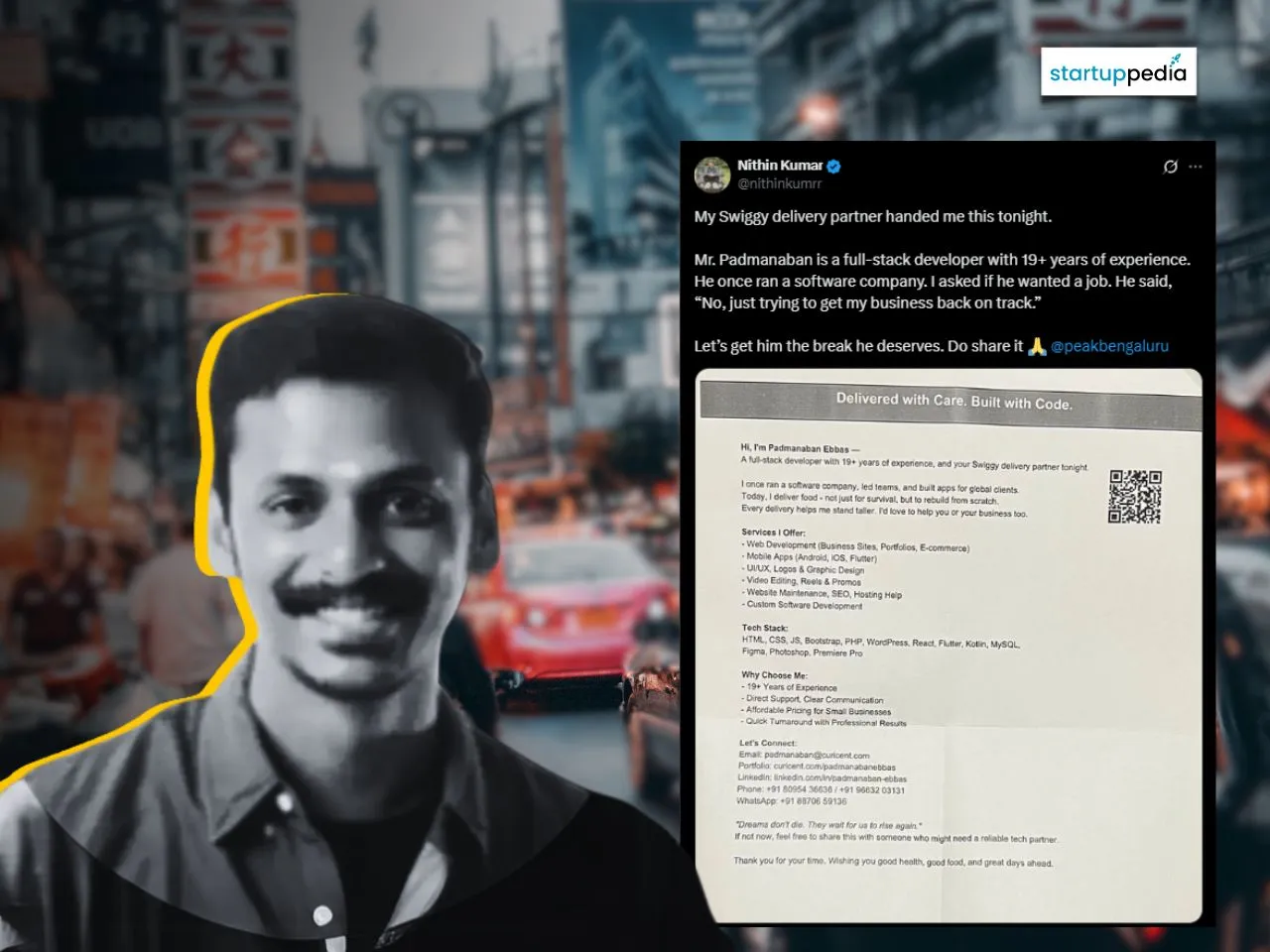Click Nithin Kumar's profile avatar
The image size is (1270, 952).
[x=712, y=175]
